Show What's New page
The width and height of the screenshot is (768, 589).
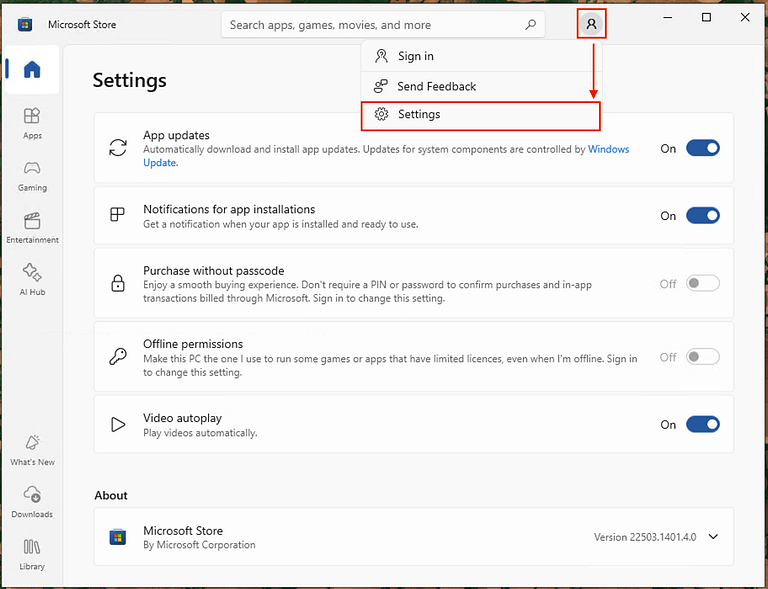[x=32, y=449]
